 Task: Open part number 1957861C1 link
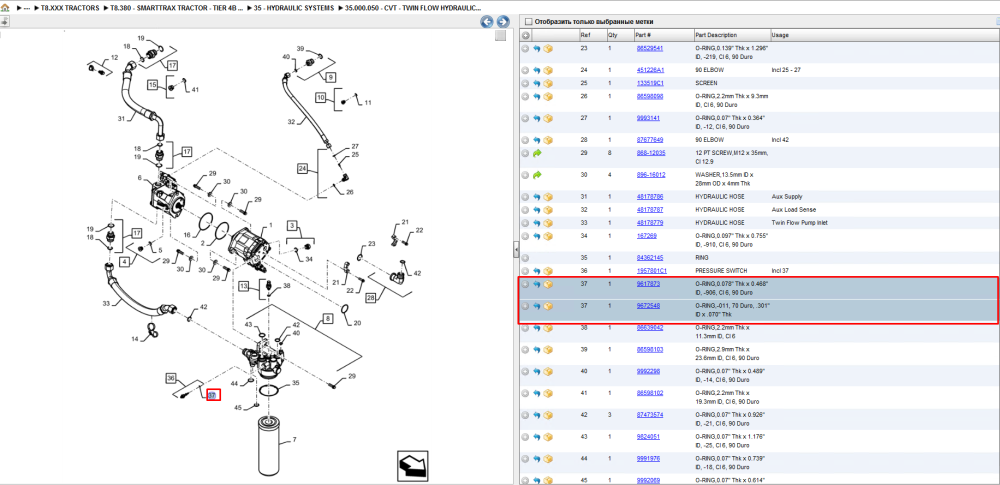(651, 271)
